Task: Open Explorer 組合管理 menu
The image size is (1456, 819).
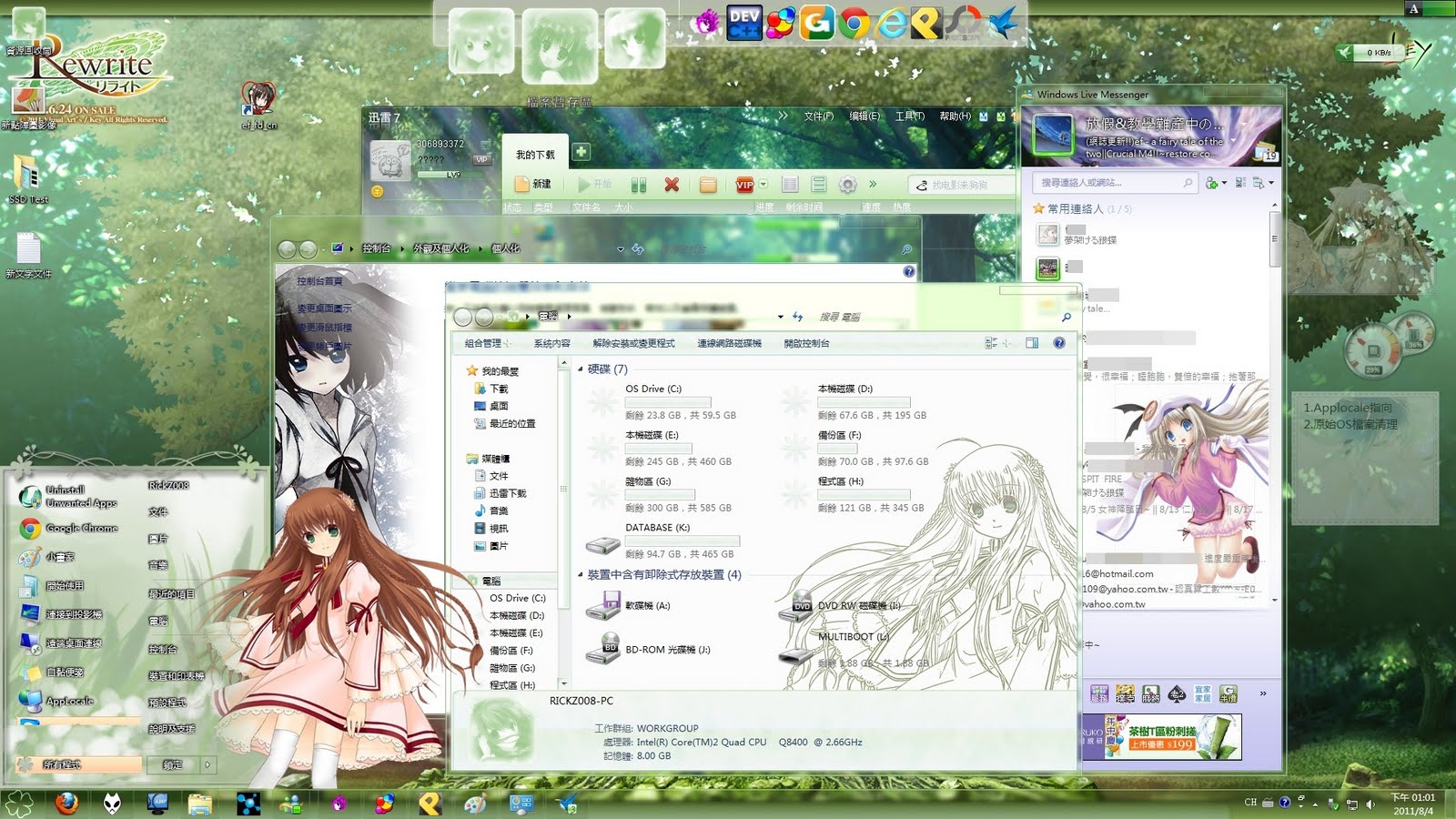Action: pyautogui.click(x=486, y=344)
